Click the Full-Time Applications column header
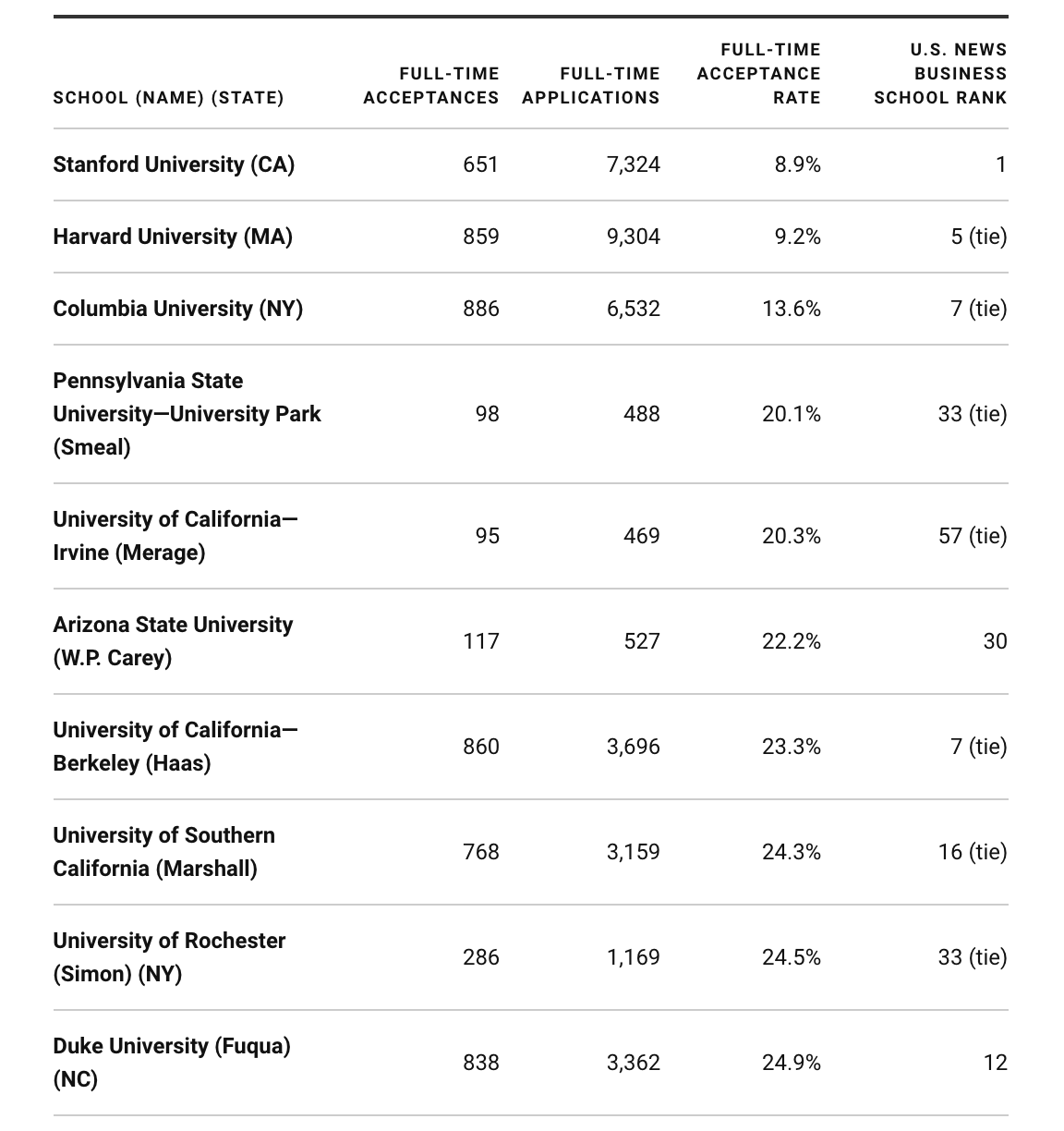This screenshot has width=1064, height=1131. (591, 86)
